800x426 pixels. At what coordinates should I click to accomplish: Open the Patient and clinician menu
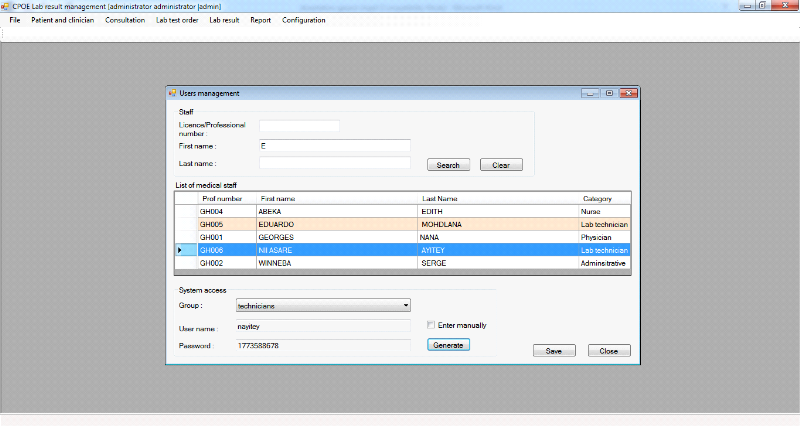pos(63,20)
